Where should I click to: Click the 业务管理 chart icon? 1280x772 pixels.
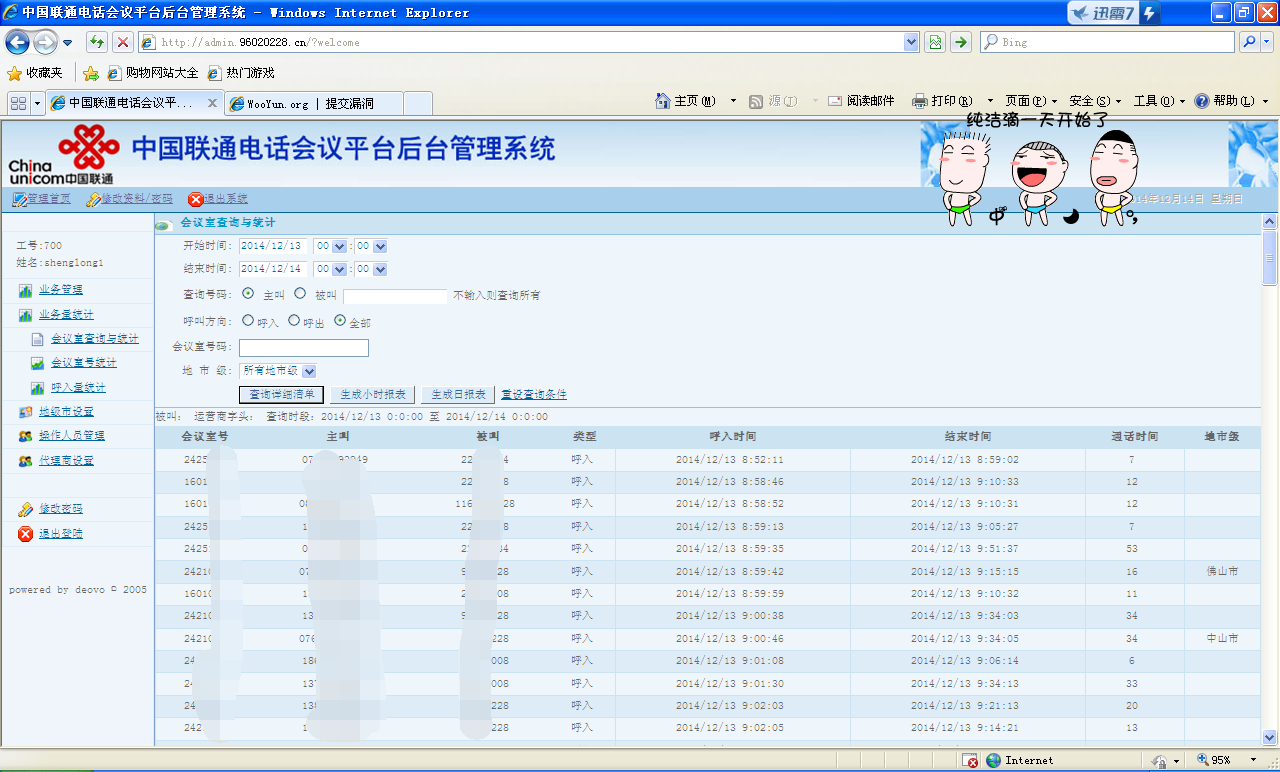(26, 291)
